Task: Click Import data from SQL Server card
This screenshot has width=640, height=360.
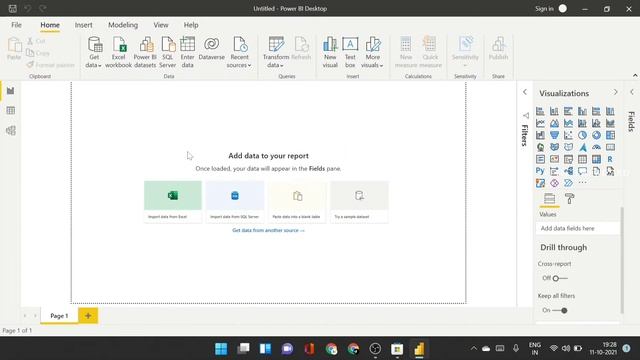Action: 235,202
